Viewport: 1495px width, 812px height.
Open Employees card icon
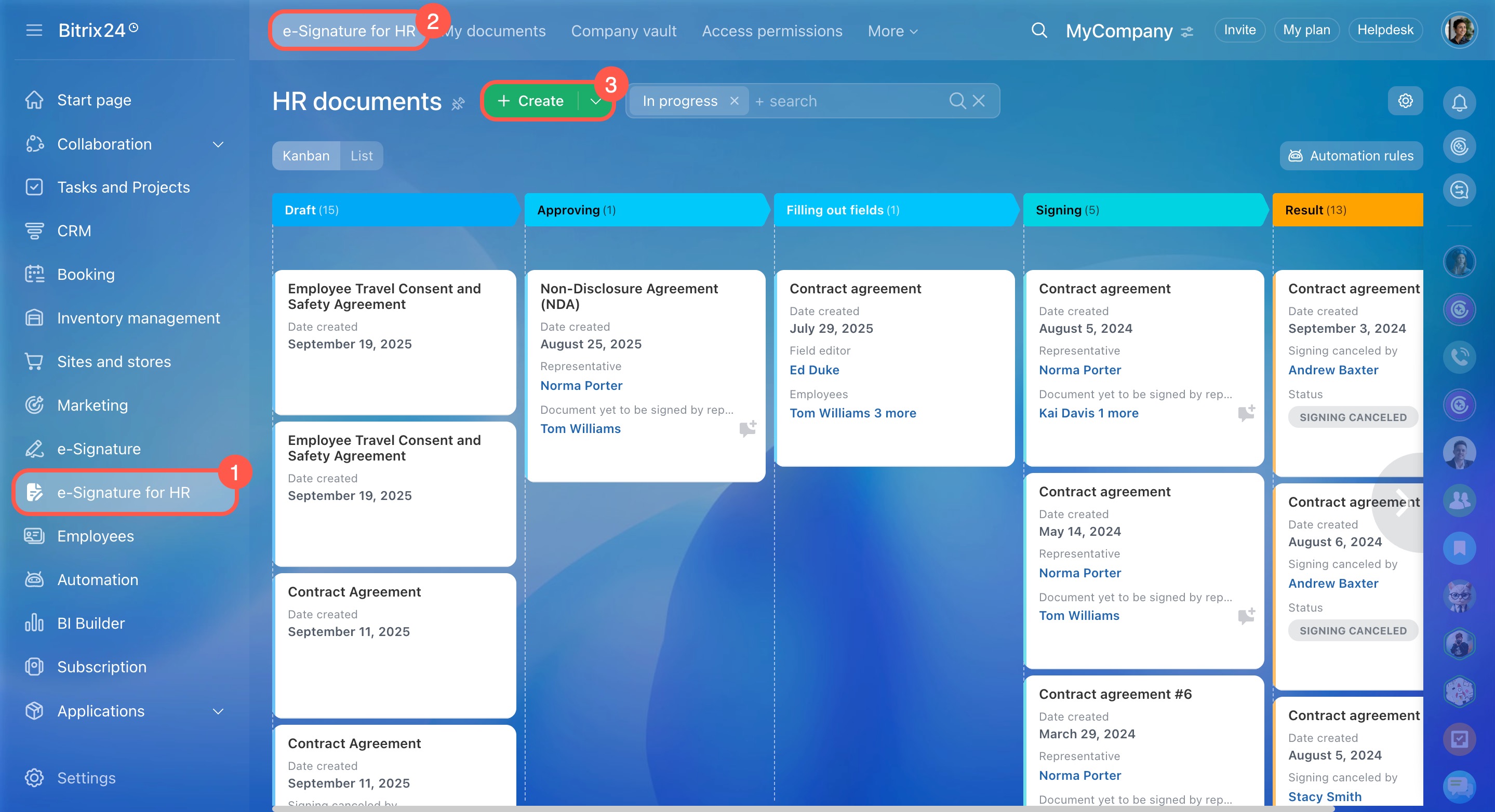[x=34, y=536]
